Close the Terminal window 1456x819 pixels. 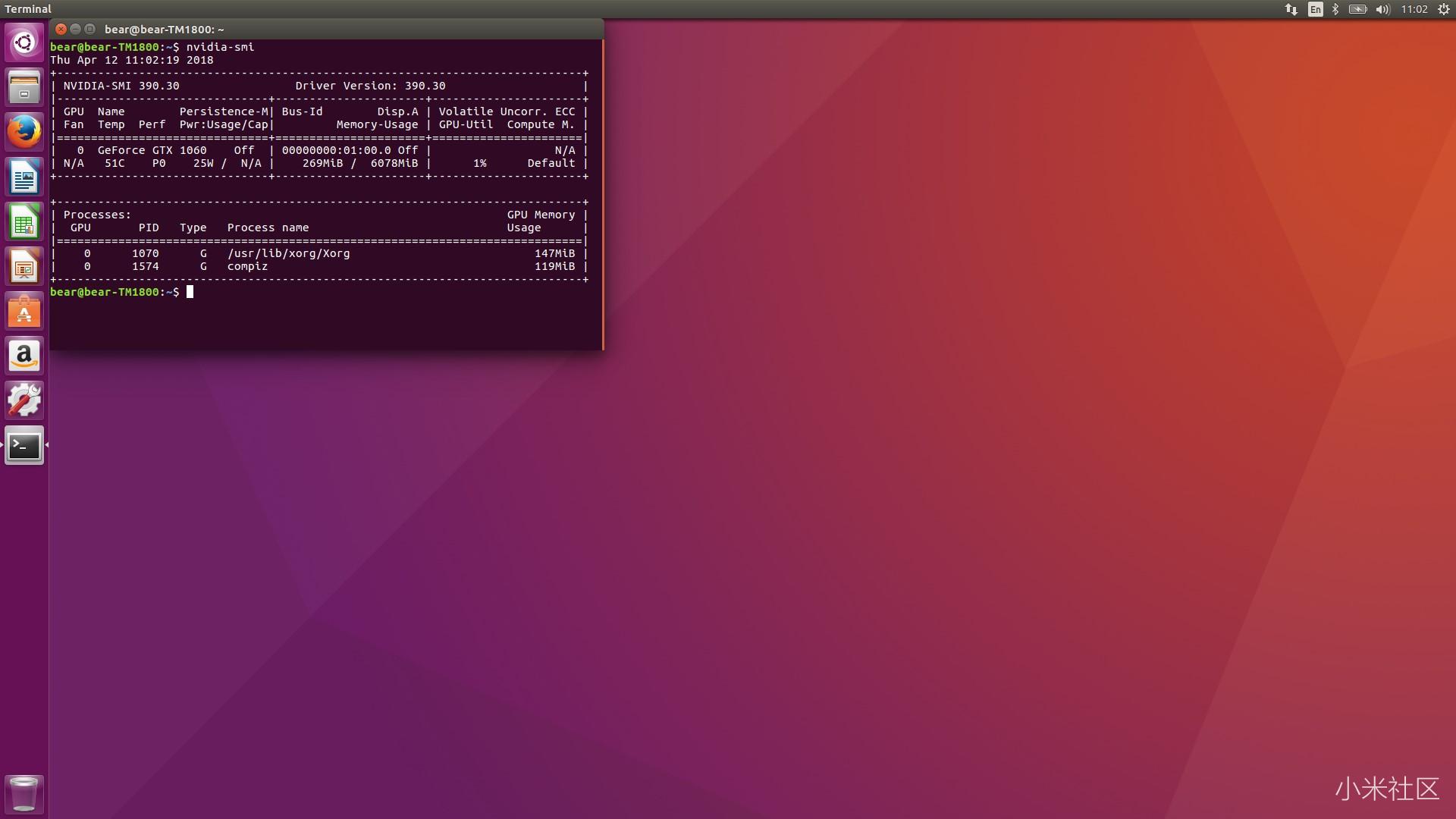tap(61, 29)
